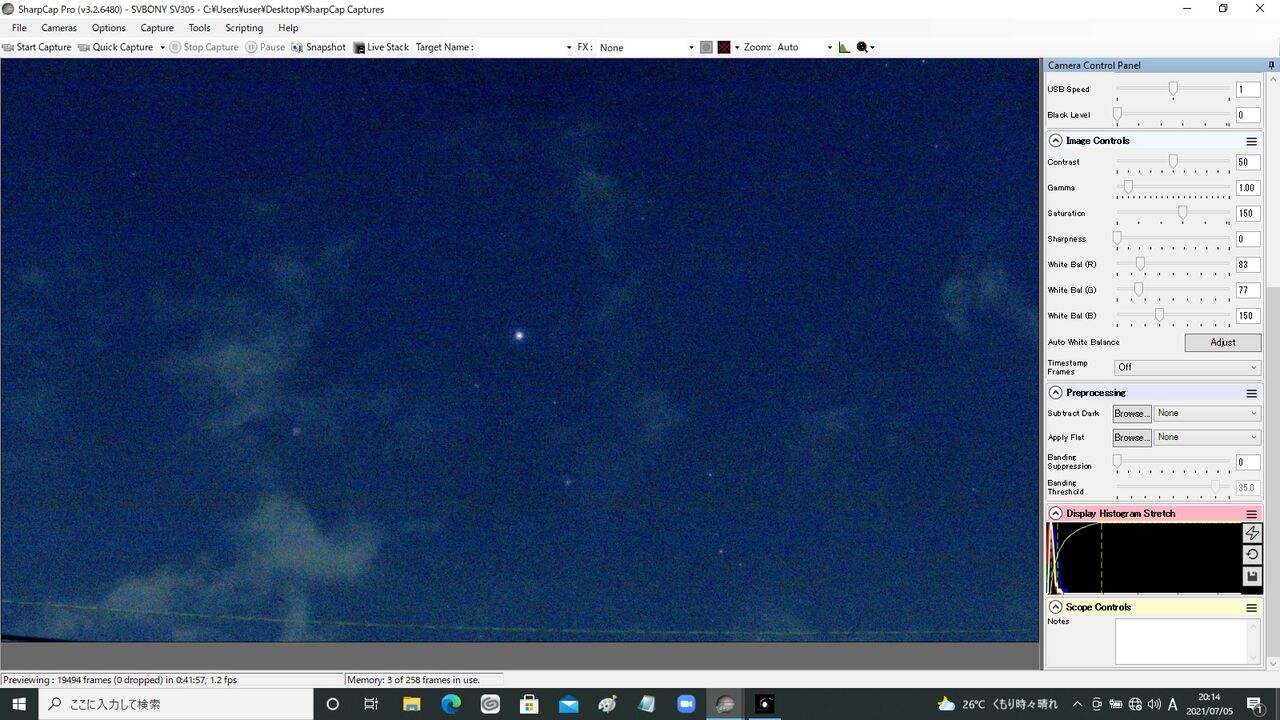Open the Microsoft Store taskbar icon
This screenshot has height=720, width=1280.
(x=529, y=704)
